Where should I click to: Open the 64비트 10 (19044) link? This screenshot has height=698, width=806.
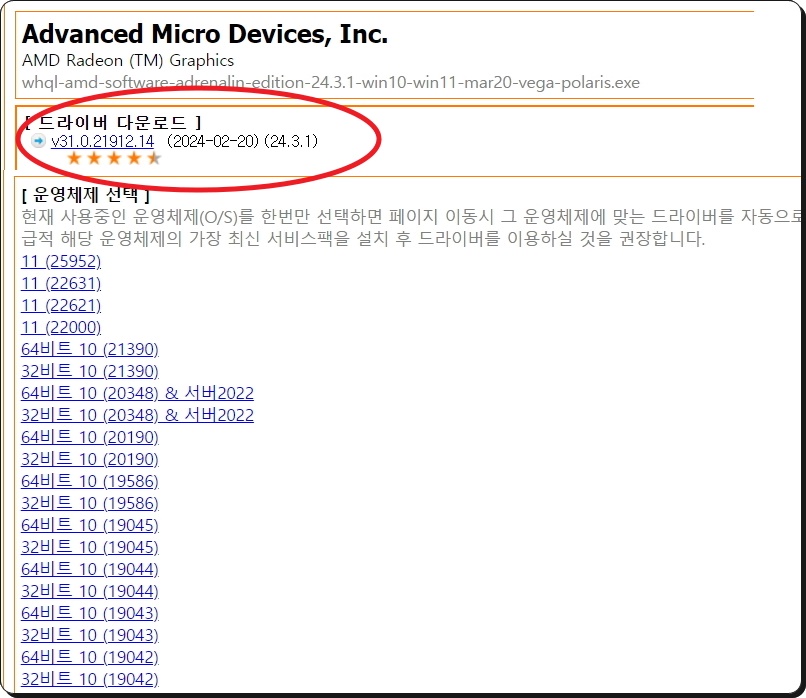[90, 570]
